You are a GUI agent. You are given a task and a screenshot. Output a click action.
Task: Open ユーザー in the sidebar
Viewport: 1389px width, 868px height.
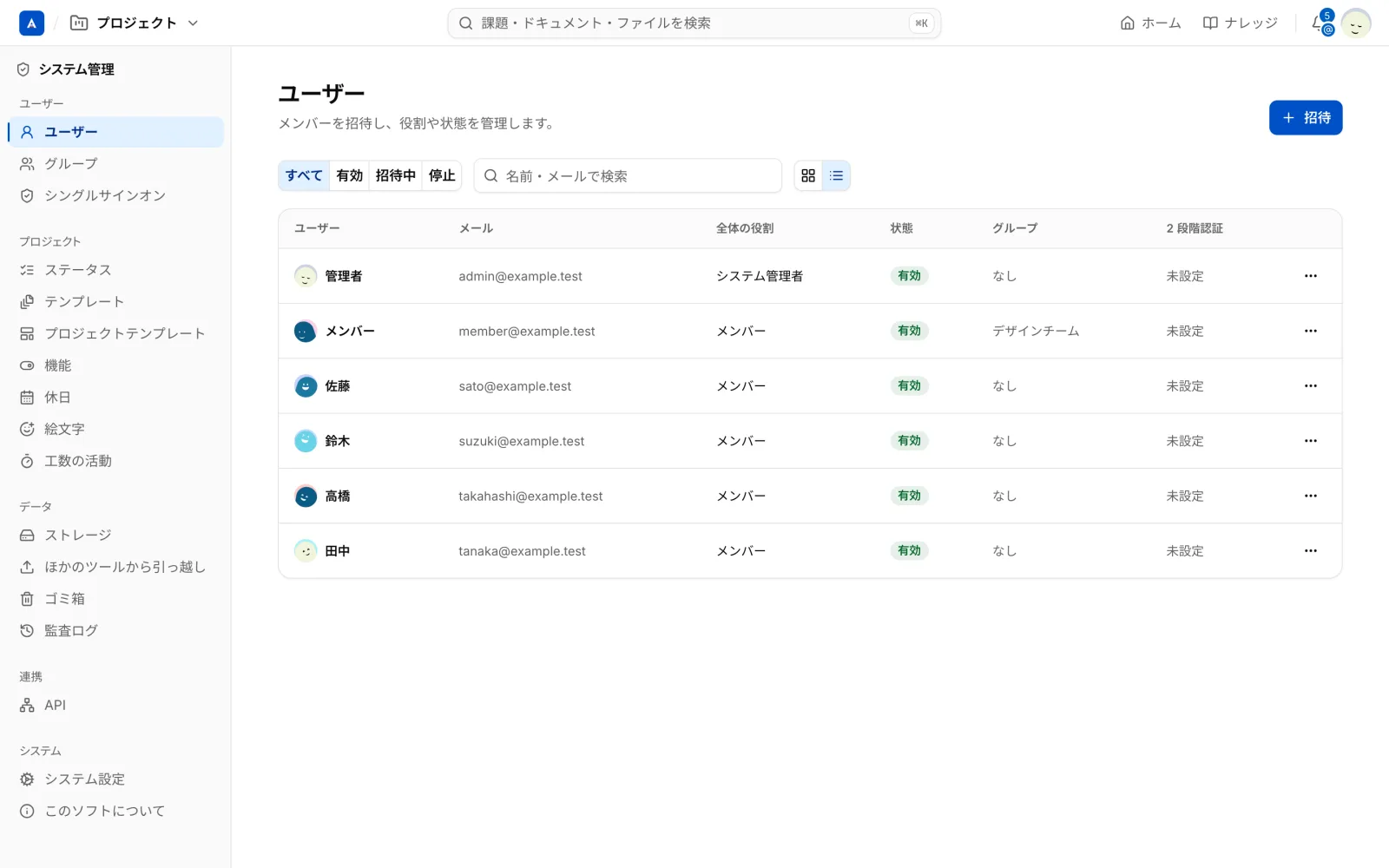coord(115,132)
